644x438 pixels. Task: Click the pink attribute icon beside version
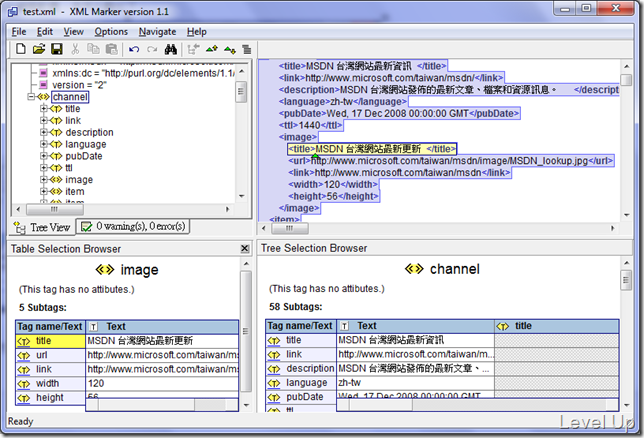[x=44, y=85]
